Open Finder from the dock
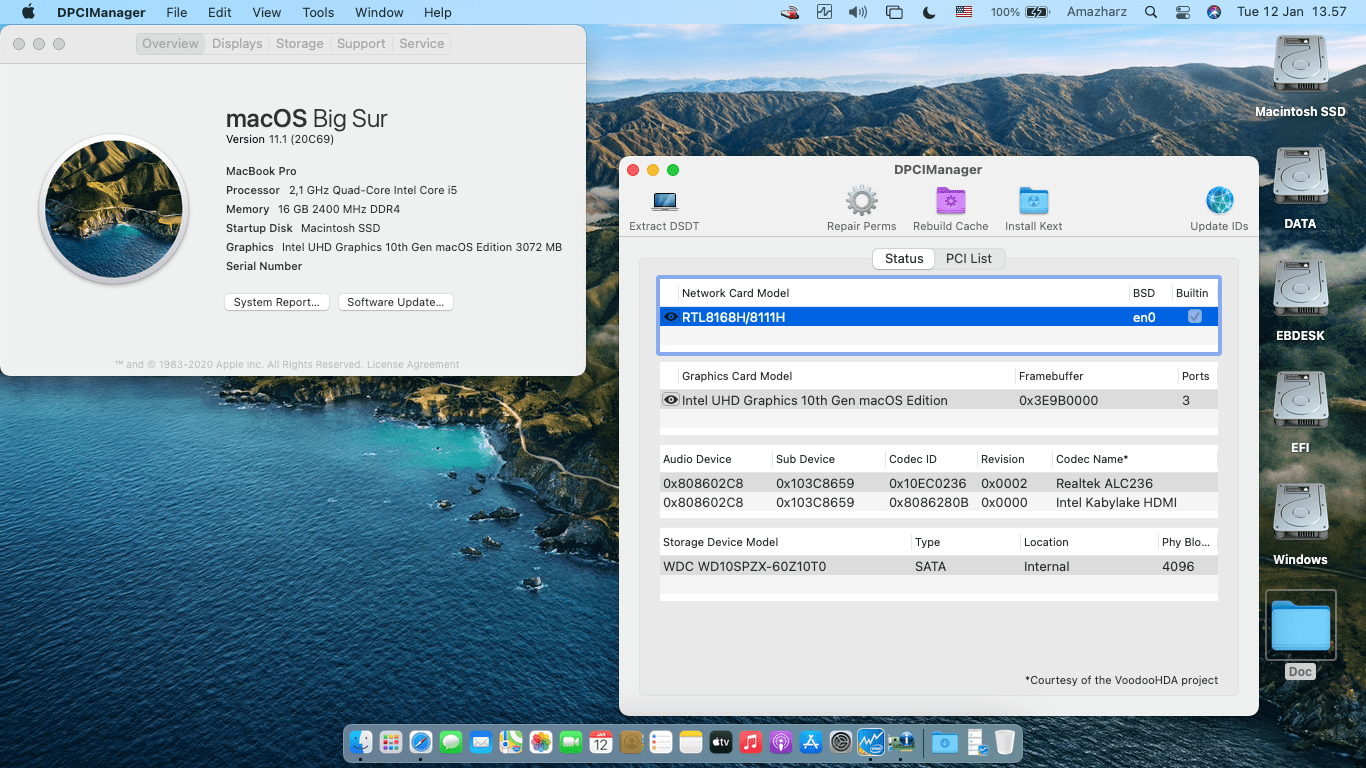Viewport: 1366px width, 768px height. 361,742
